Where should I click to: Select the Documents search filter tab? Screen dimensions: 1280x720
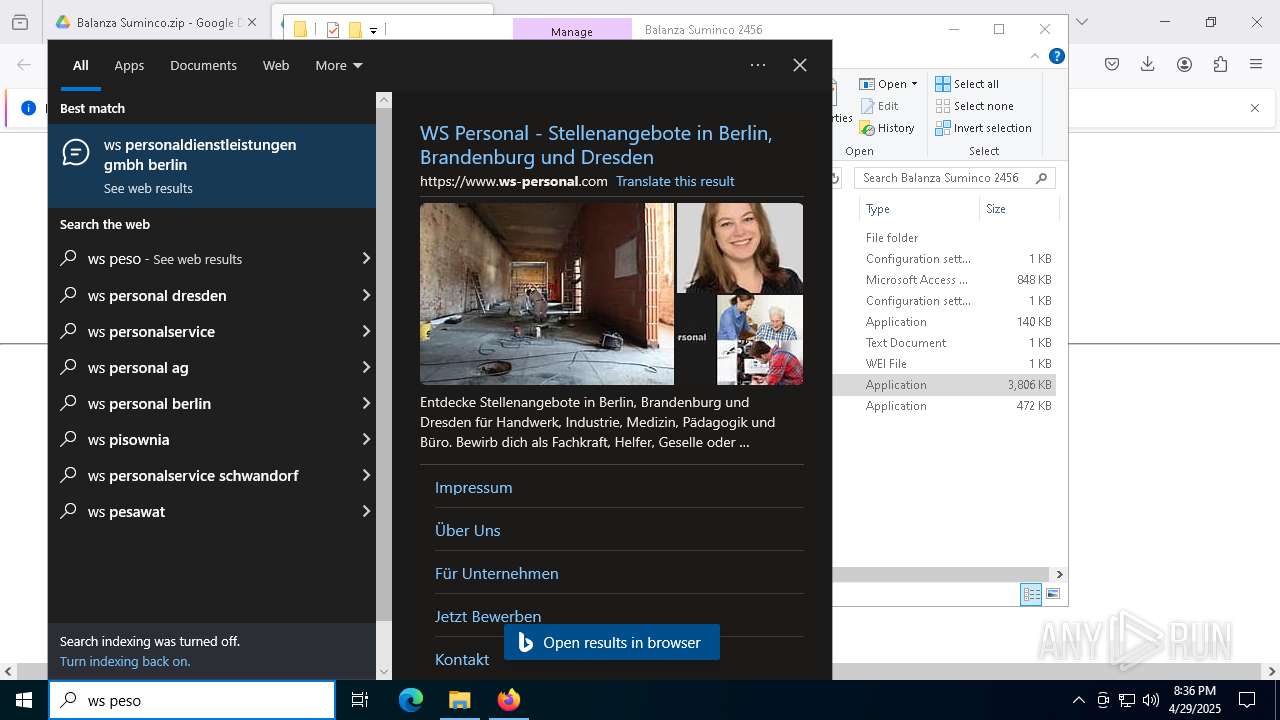[203, 65]
